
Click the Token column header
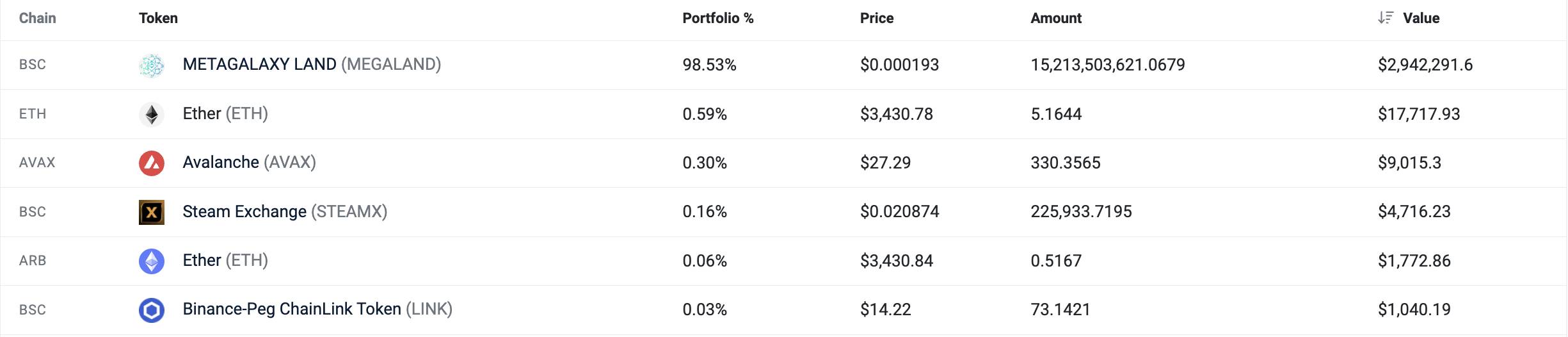click(x=158, y=18)
